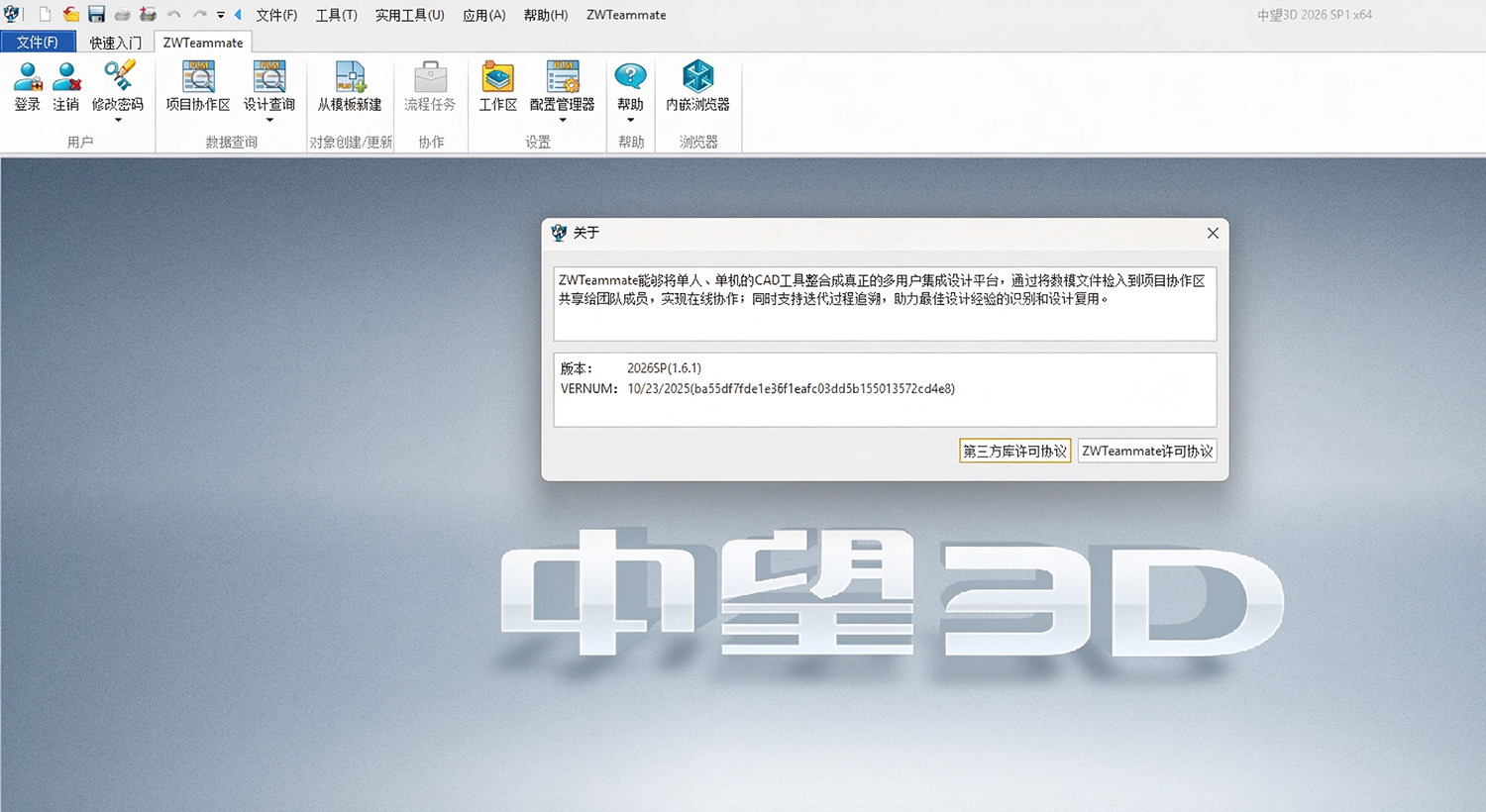Image resolution: width=1486 pixels, height=812 pixels.
Task: Click the 帮助 question-mark ribbon icon
Action: [x=630, y=77]
